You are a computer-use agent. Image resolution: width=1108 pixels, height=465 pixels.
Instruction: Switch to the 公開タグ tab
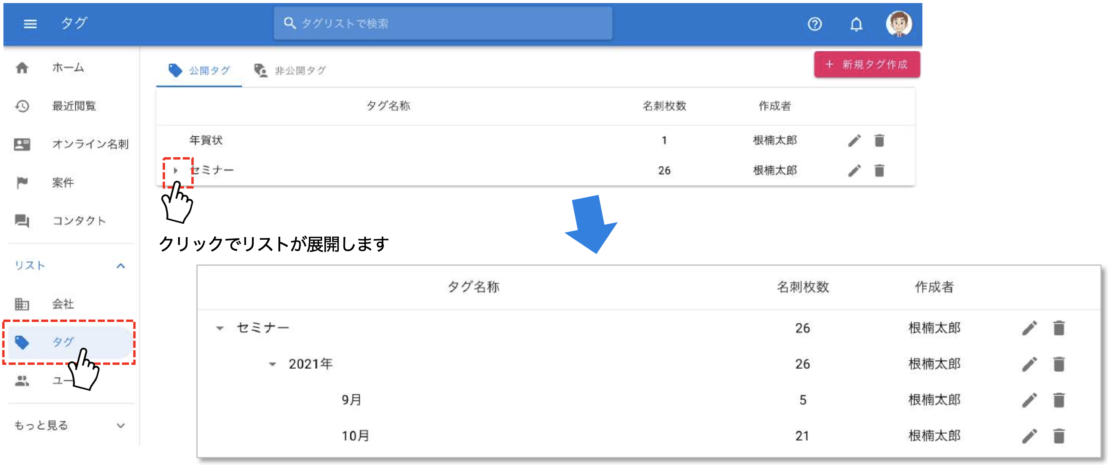coord(199,70)
